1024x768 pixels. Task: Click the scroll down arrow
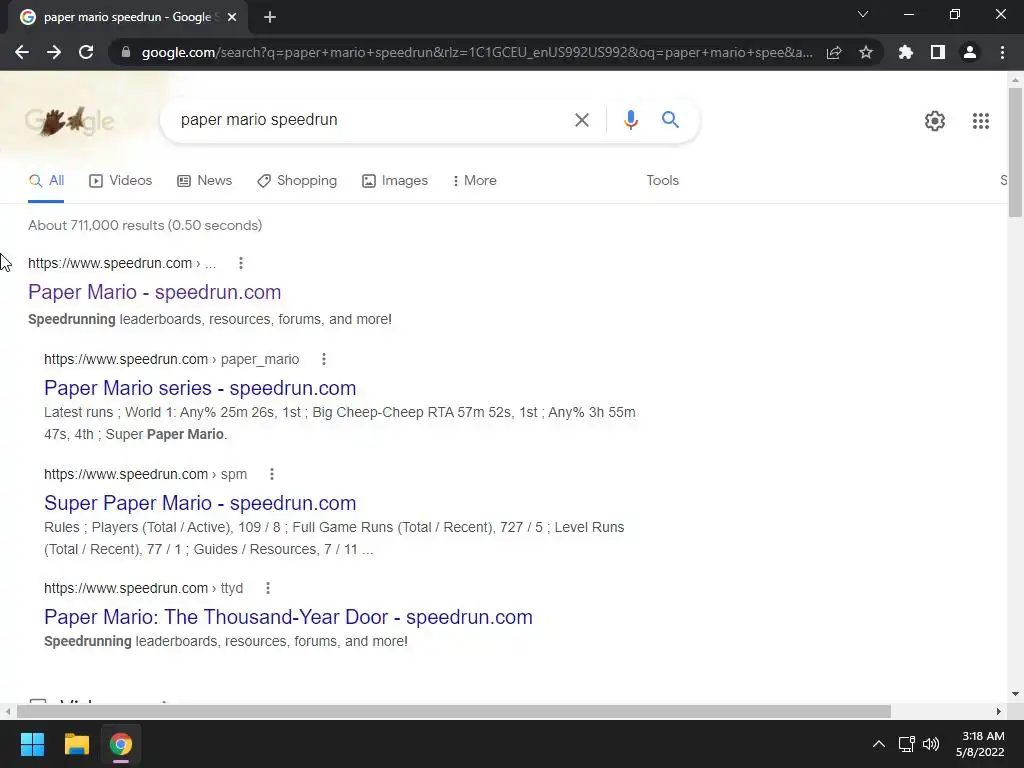pyautogui.click(x=1015, y=694)
